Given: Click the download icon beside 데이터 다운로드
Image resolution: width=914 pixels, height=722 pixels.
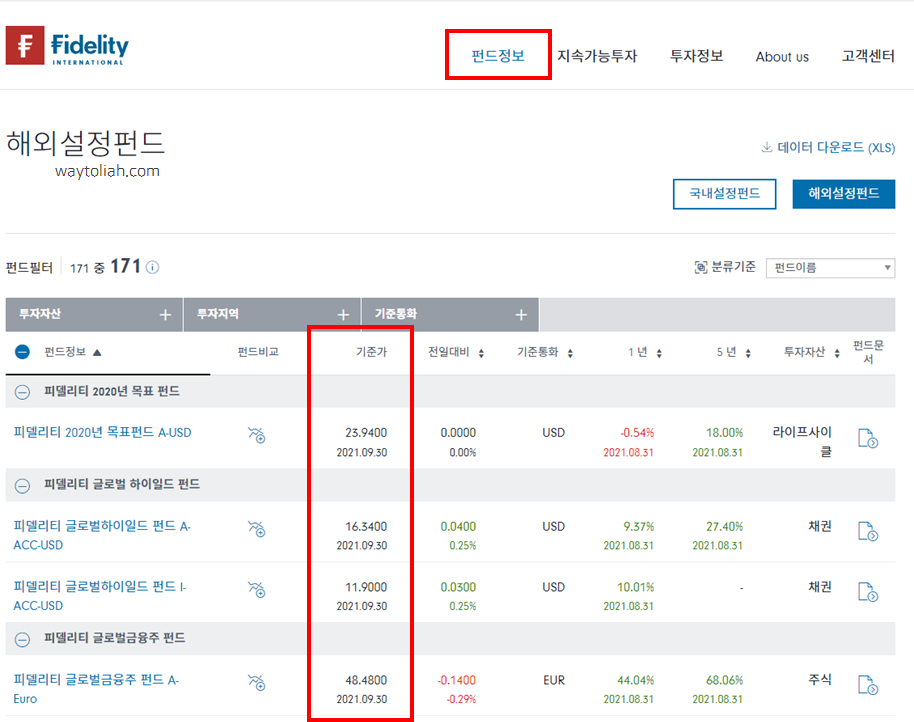Looking at the screenshot, I should click(x=767, y=147).
